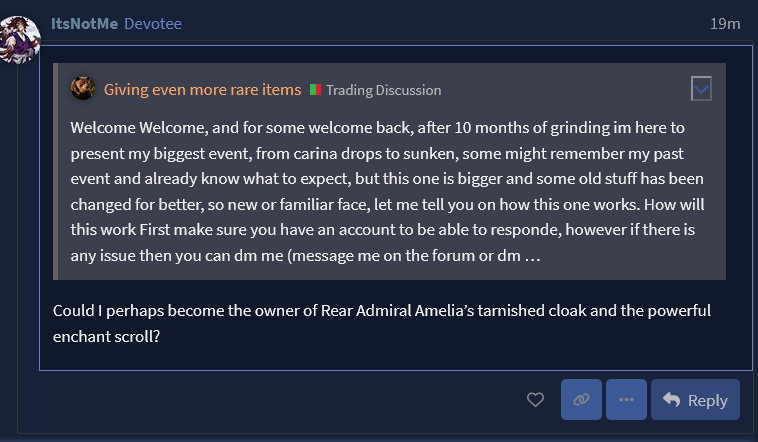The width and height of the screenshot is (758, 442).
Task: Open the 19m post timestamp
Action: click(725, 23)
